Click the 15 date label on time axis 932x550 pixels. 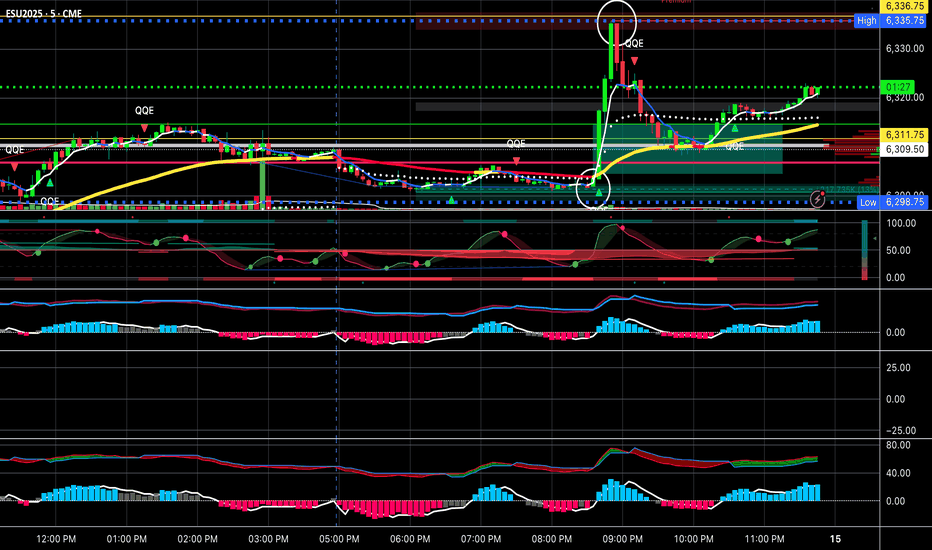point(835,539)
